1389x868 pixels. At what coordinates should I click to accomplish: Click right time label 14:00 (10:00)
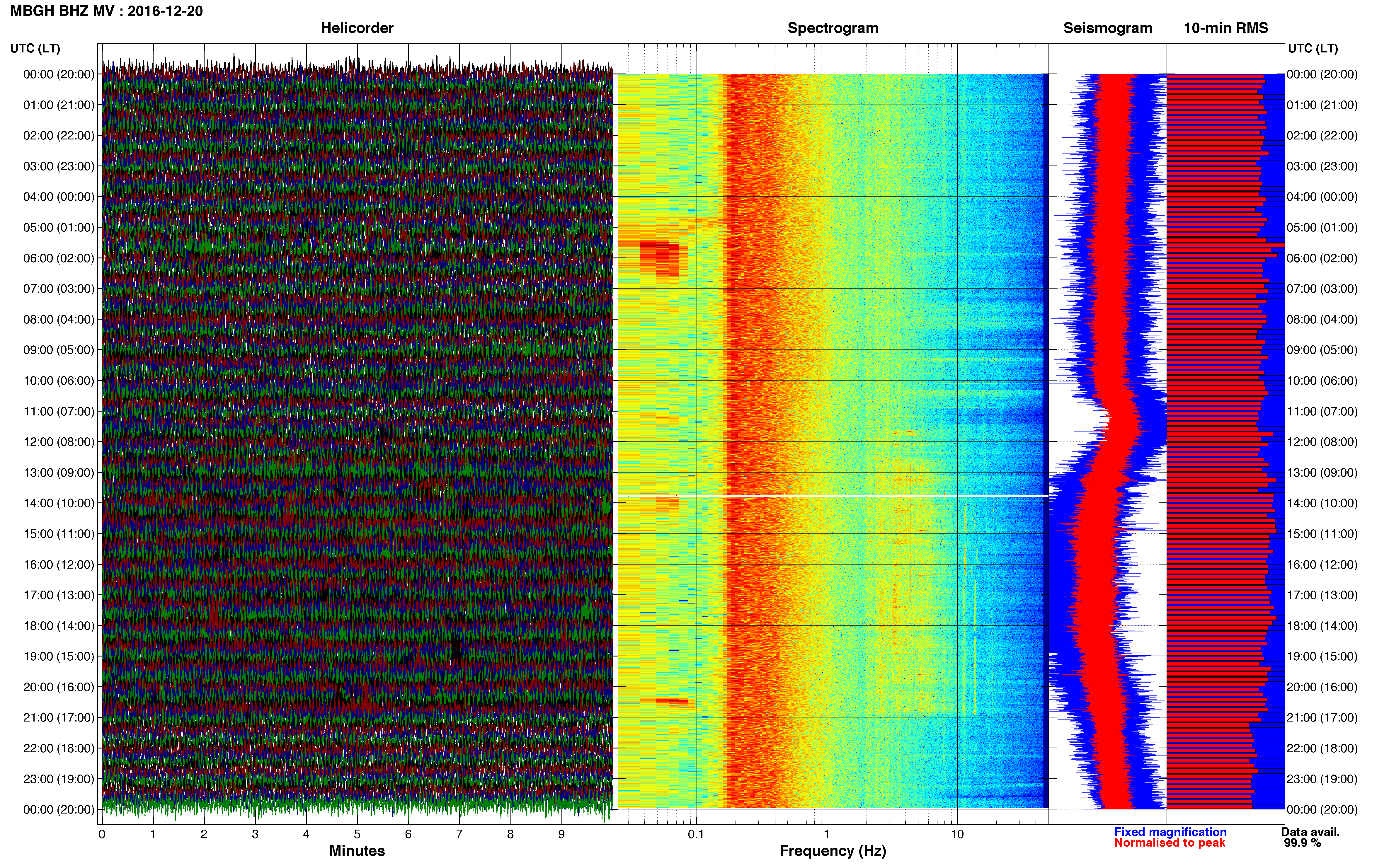coord(1322,503)
